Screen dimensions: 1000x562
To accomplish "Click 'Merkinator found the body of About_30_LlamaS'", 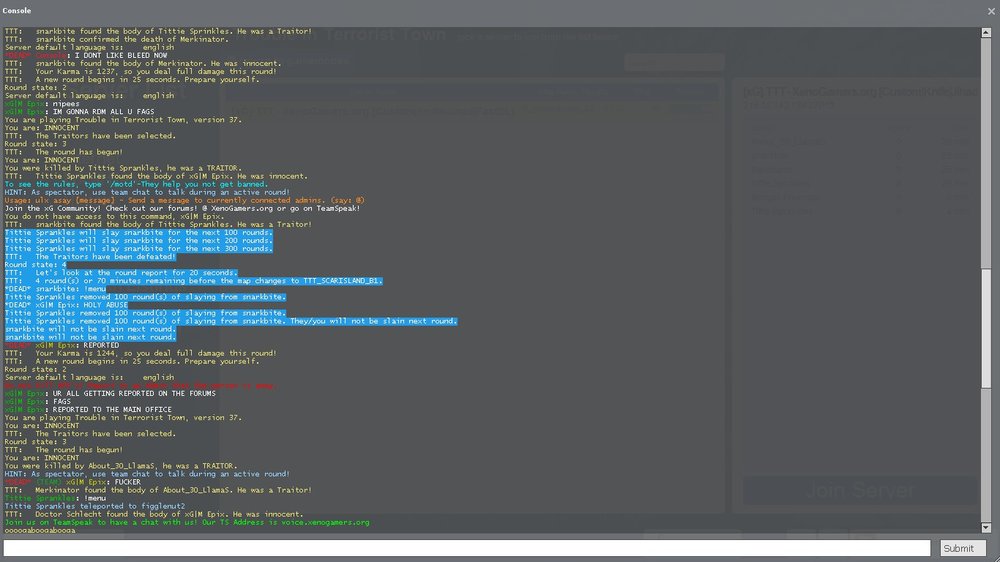I will [158, 491].
